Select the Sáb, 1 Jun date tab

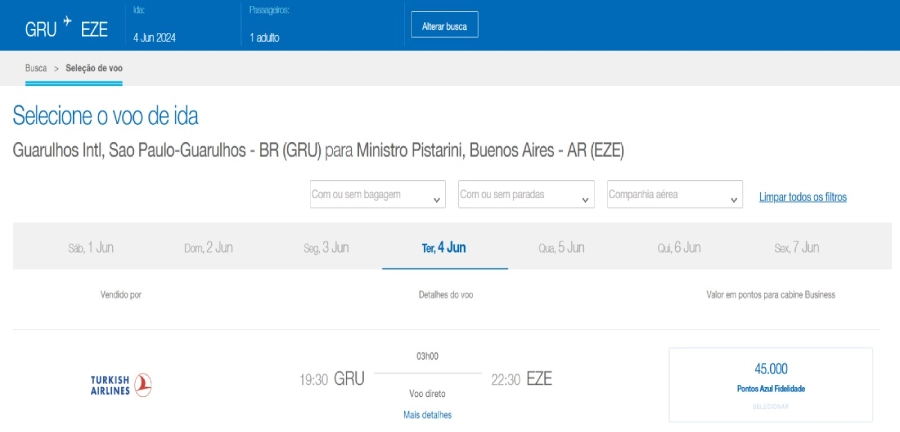click(x=91, y=248)
